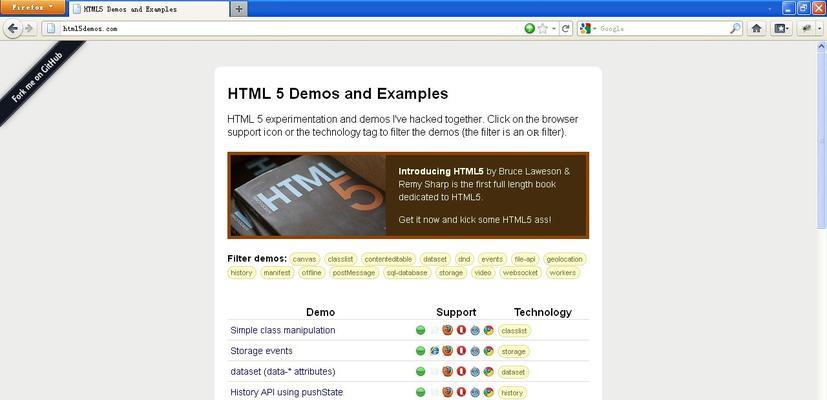Open the search engine dropdown beside Google icon
The image size is (827, 400).
point(594,29)
